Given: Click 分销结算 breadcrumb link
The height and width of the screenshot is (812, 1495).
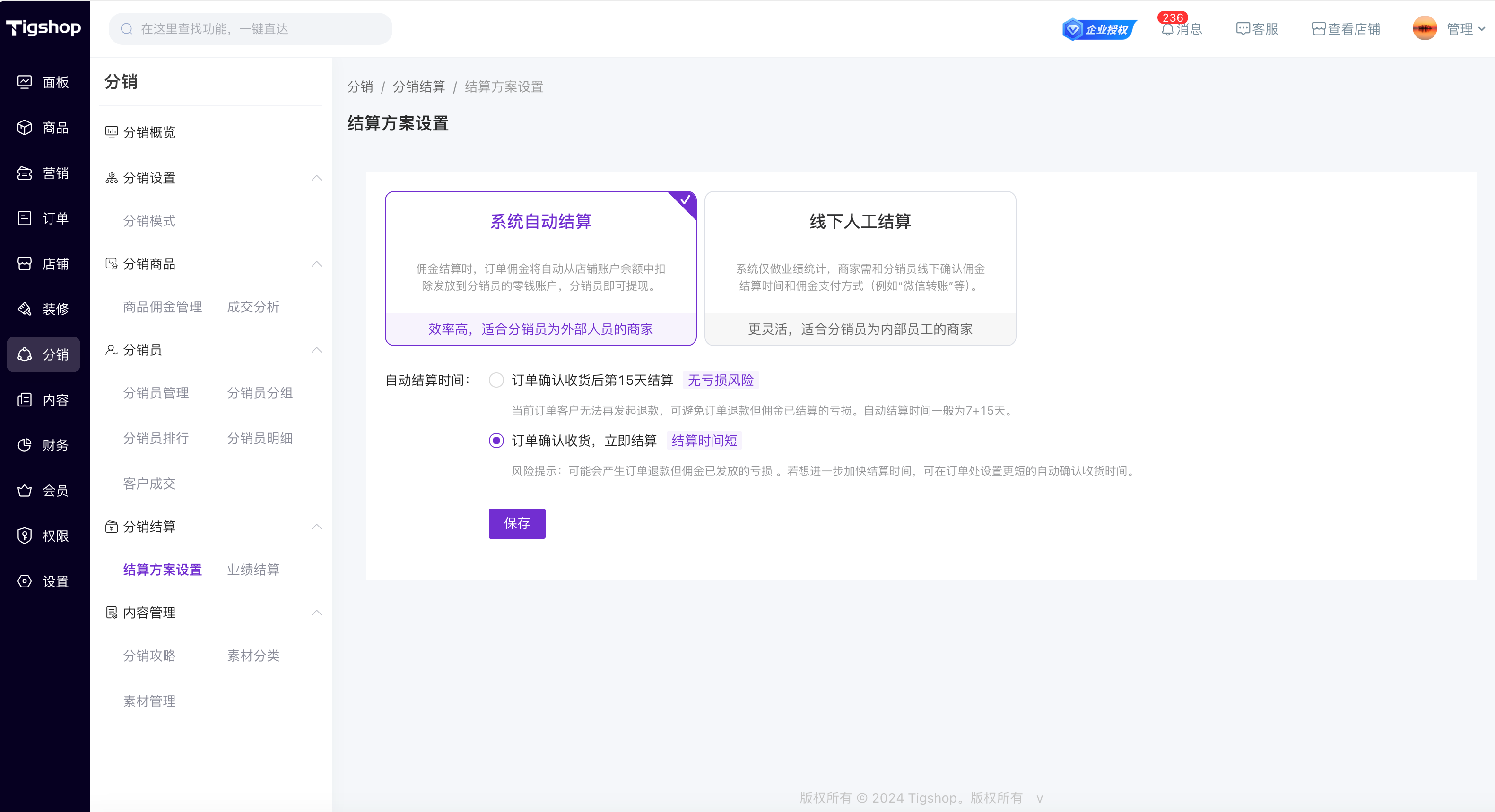Looking at the screenshot, I should [419, 87].
